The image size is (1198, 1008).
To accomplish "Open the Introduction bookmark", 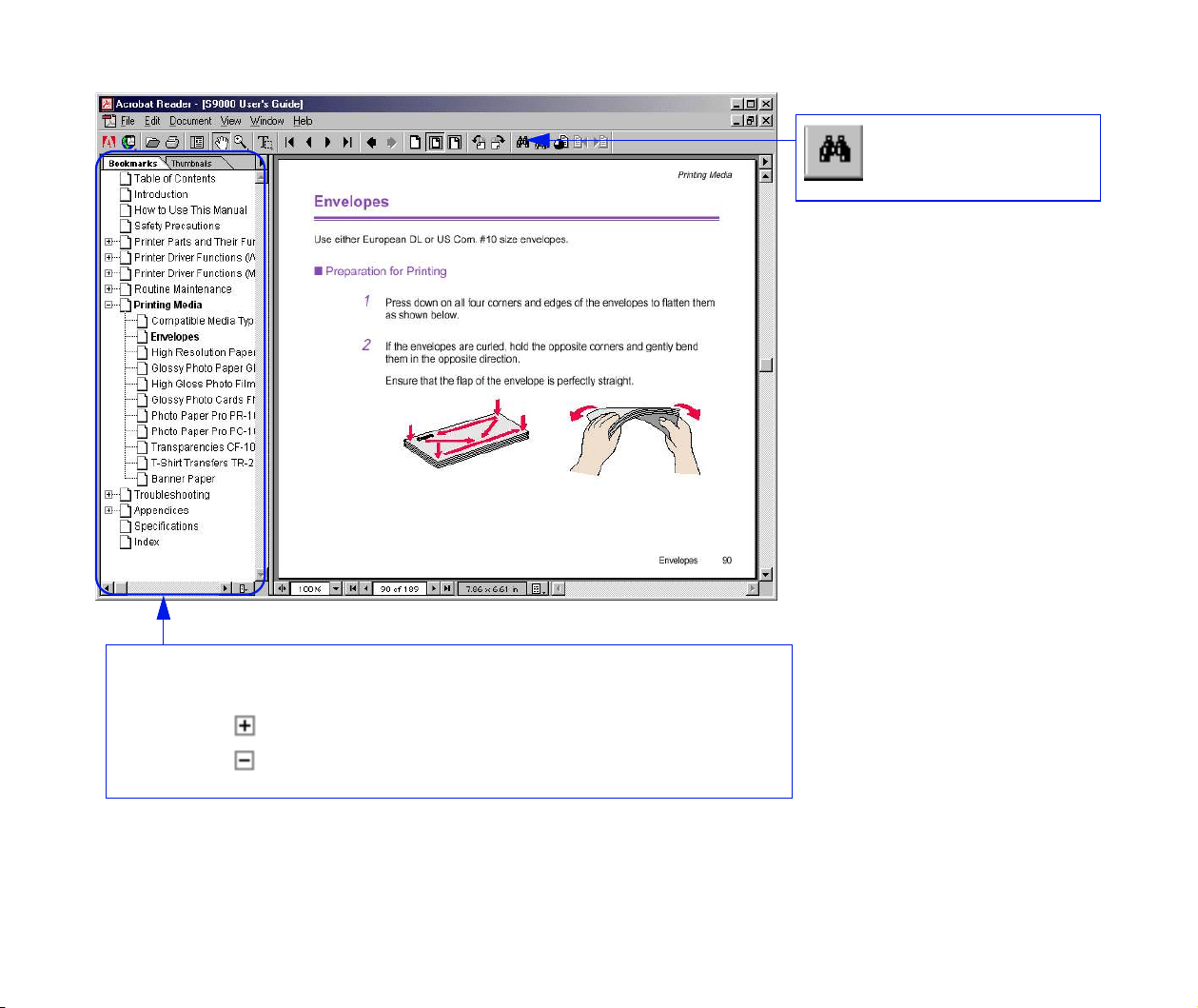I will tap(161, 195).
